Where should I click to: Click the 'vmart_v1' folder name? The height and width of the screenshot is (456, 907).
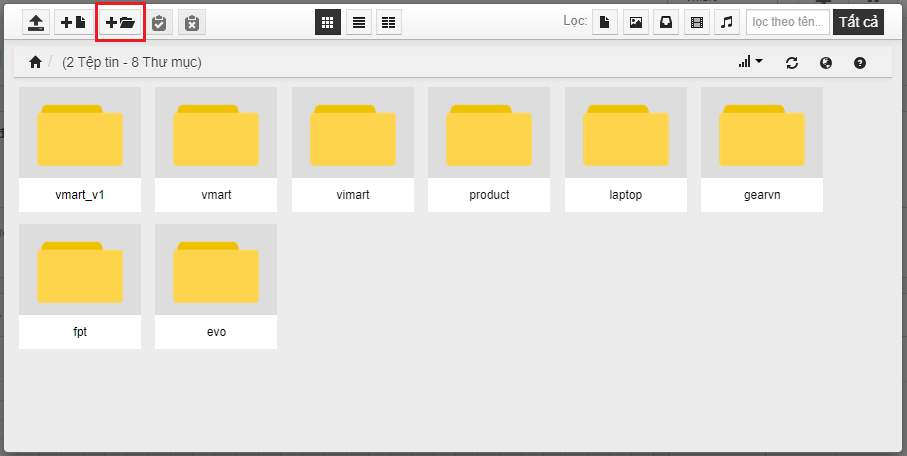(80, 195)
